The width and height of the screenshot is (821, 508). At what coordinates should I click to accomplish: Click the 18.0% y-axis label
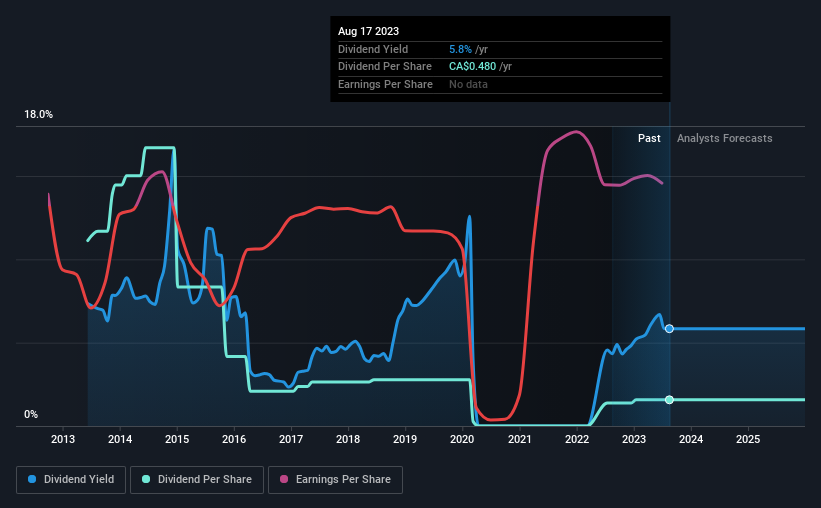(x=39, y=115)
